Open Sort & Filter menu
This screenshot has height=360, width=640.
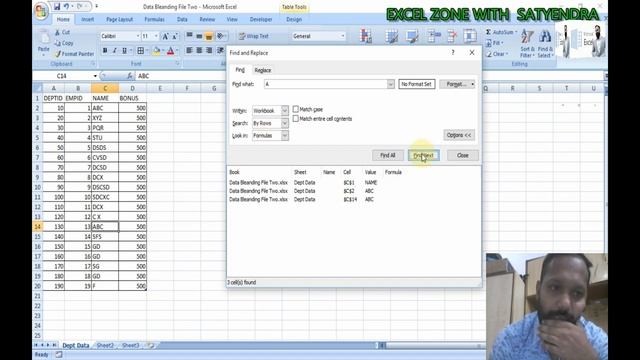[527, 44]
